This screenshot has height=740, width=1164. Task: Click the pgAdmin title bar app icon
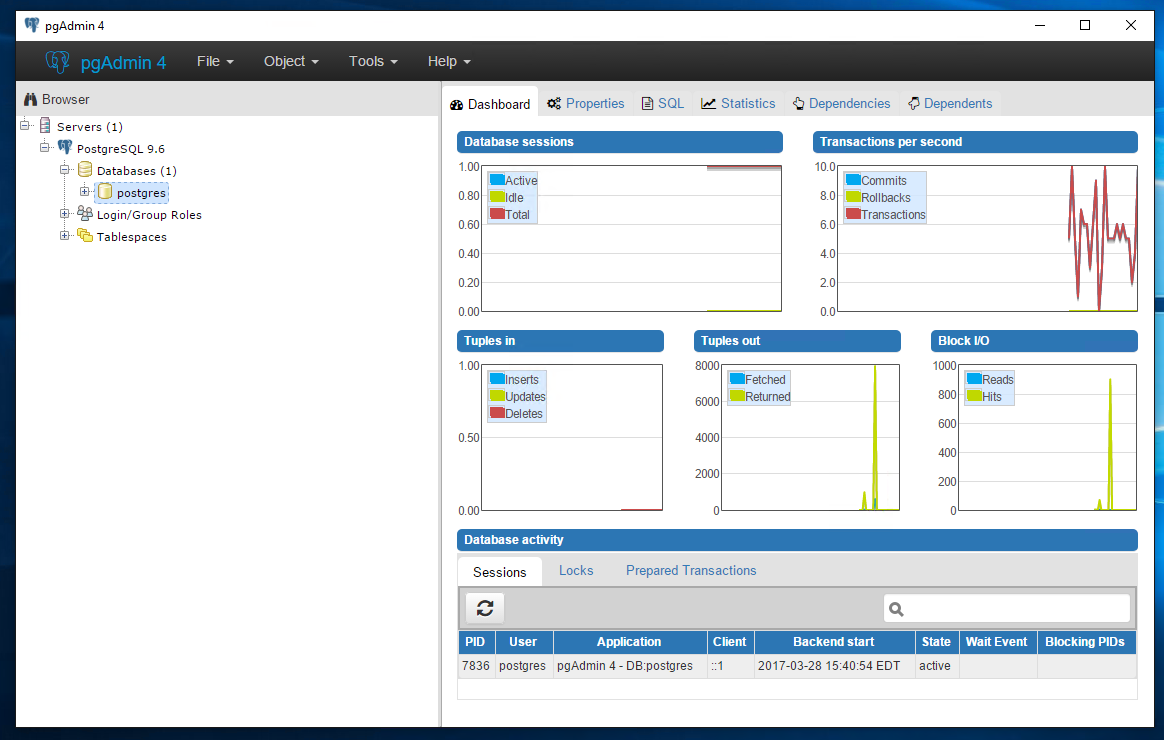[31, 25]
